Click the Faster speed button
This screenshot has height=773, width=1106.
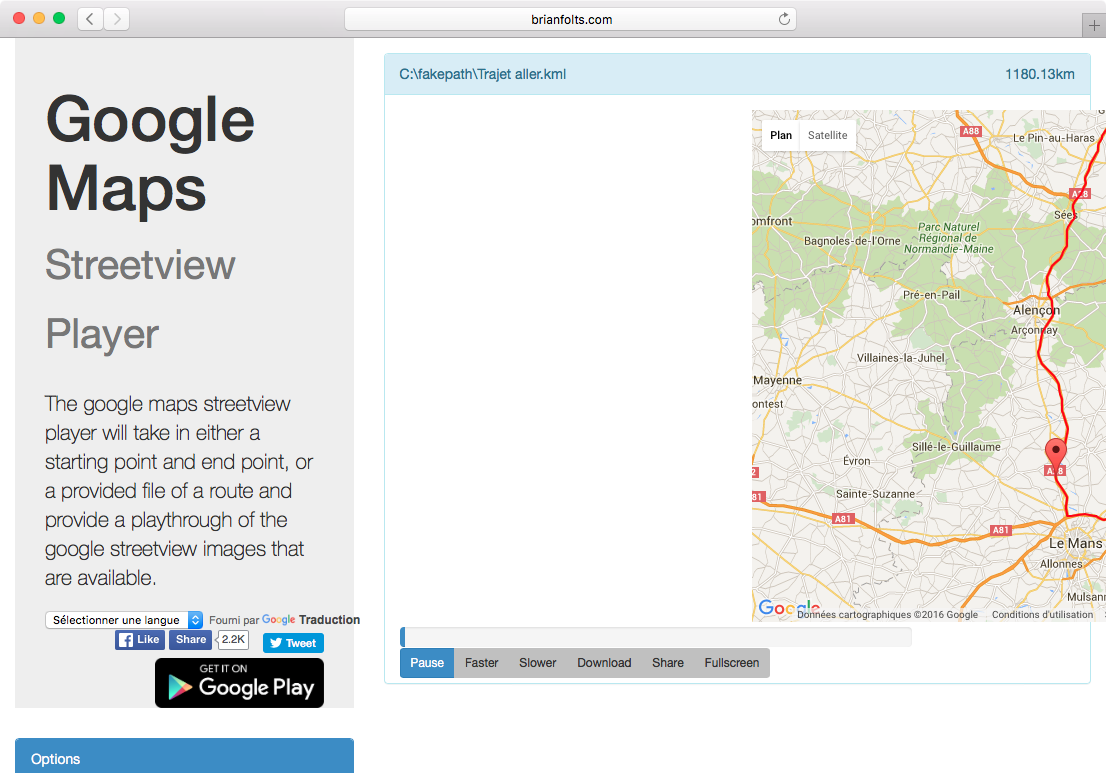[481, 663]
